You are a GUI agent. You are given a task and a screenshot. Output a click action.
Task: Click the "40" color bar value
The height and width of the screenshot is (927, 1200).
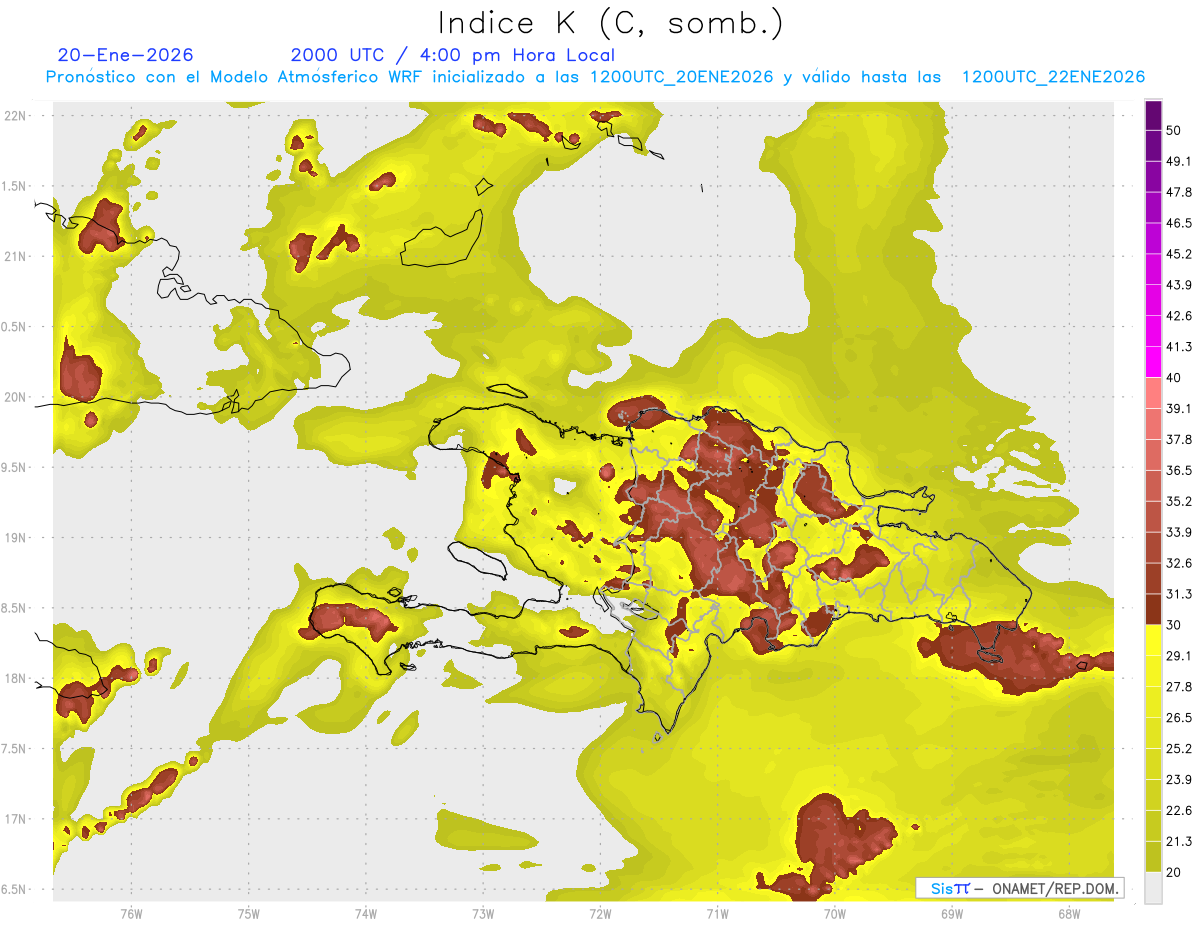click(1175, 378)
